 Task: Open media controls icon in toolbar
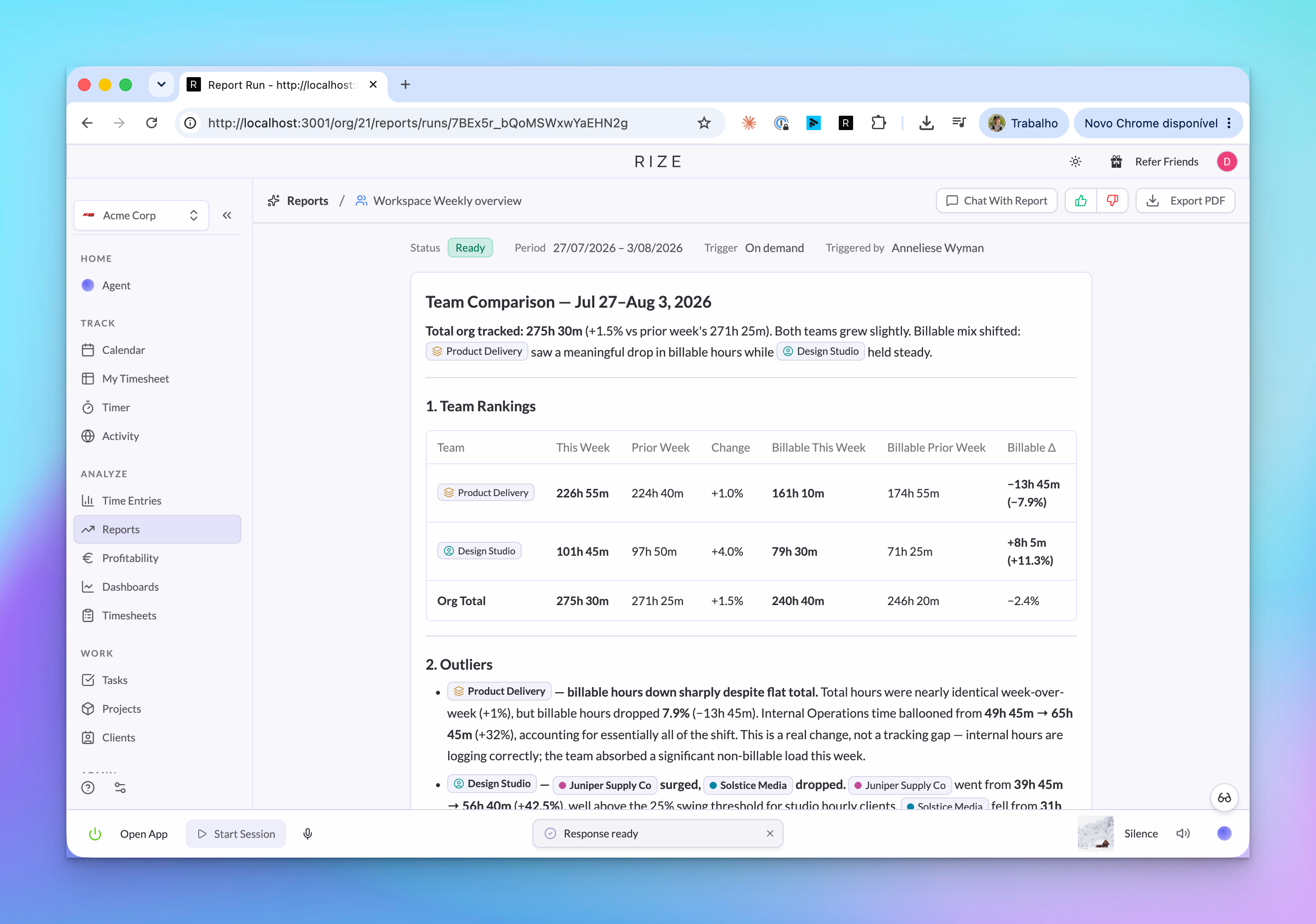point(959,122)
